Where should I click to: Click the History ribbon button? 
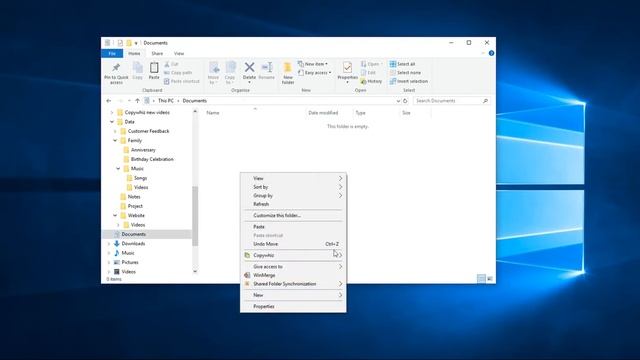(x=371, y=81)
